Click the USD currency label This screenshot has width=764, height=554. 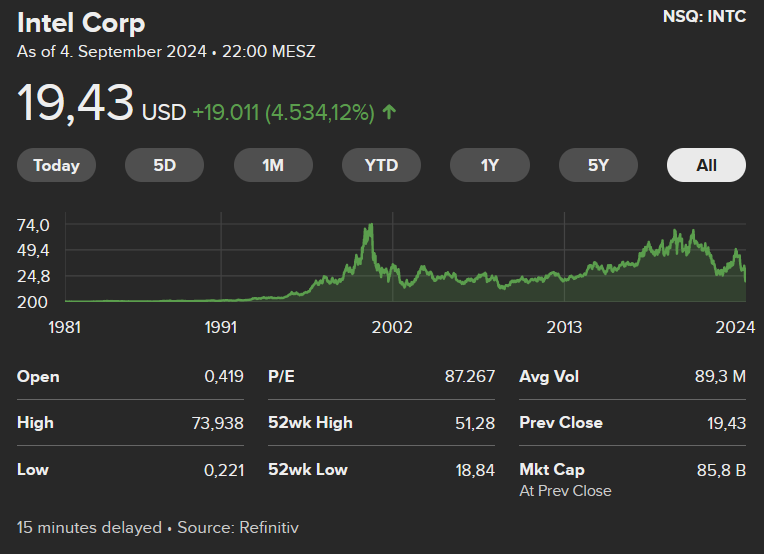164,113
